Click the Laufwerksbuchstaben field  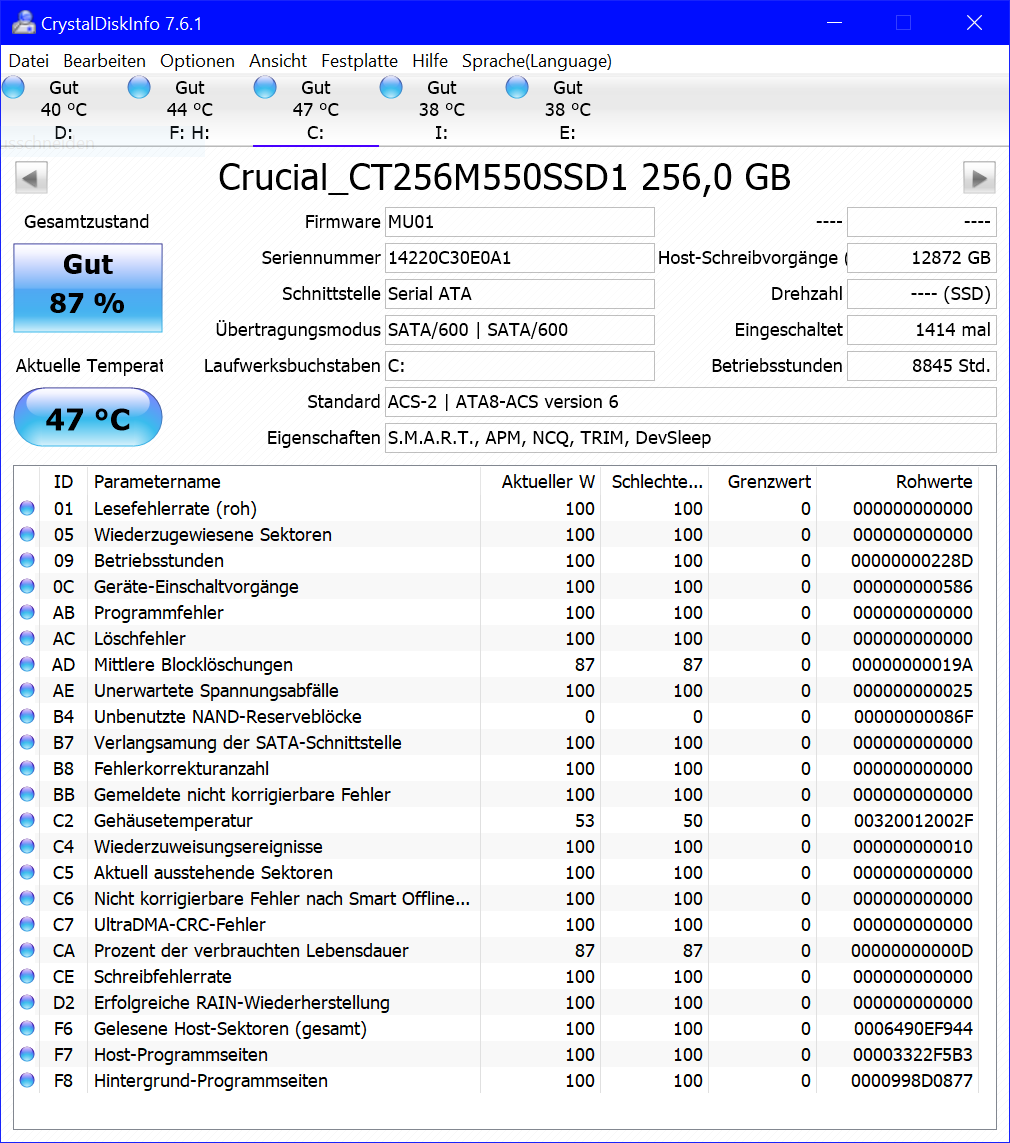(x=520, y=366)
